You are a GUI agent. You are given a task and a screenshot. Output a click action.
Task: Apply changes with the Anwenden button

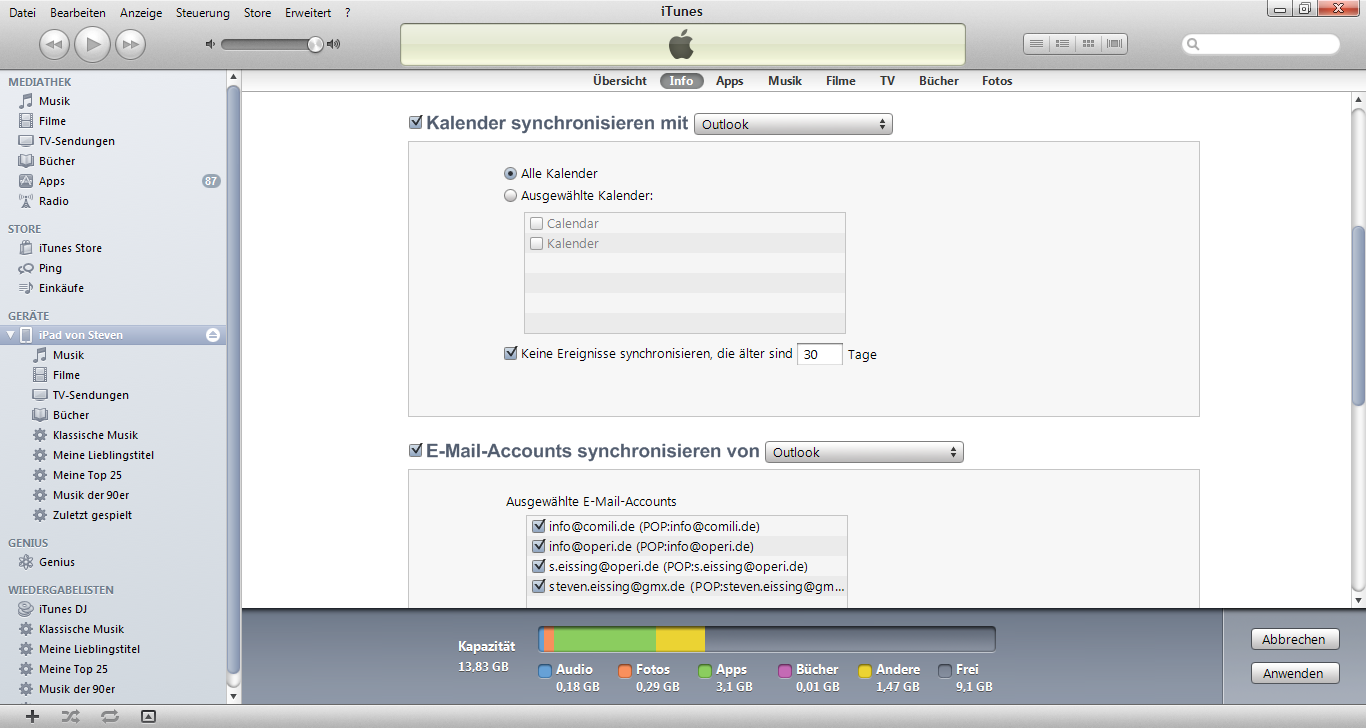point(1294,673)
